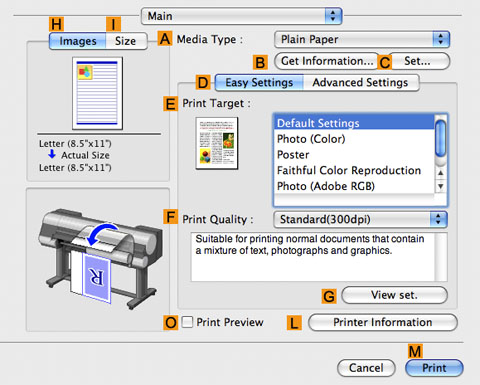480x385 pixels.
Task: Click the page layout preview thumbnail
Action: [x=97, y=93]
